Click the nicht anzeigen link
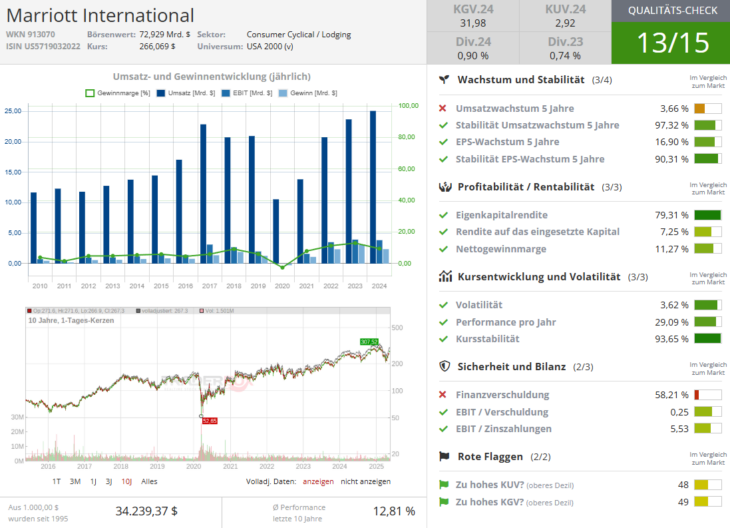 (365, 481)
